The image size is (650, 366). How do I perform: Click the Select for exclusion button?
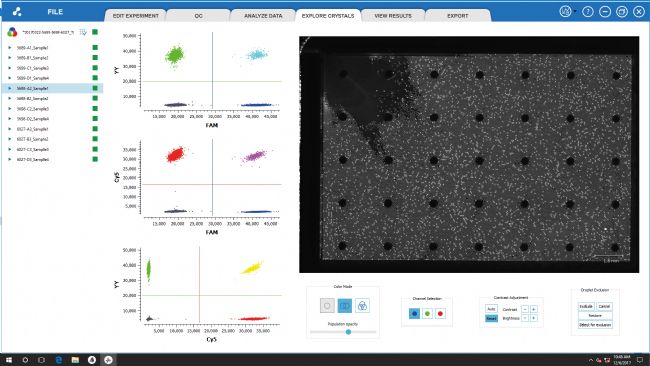click(595, 325)
